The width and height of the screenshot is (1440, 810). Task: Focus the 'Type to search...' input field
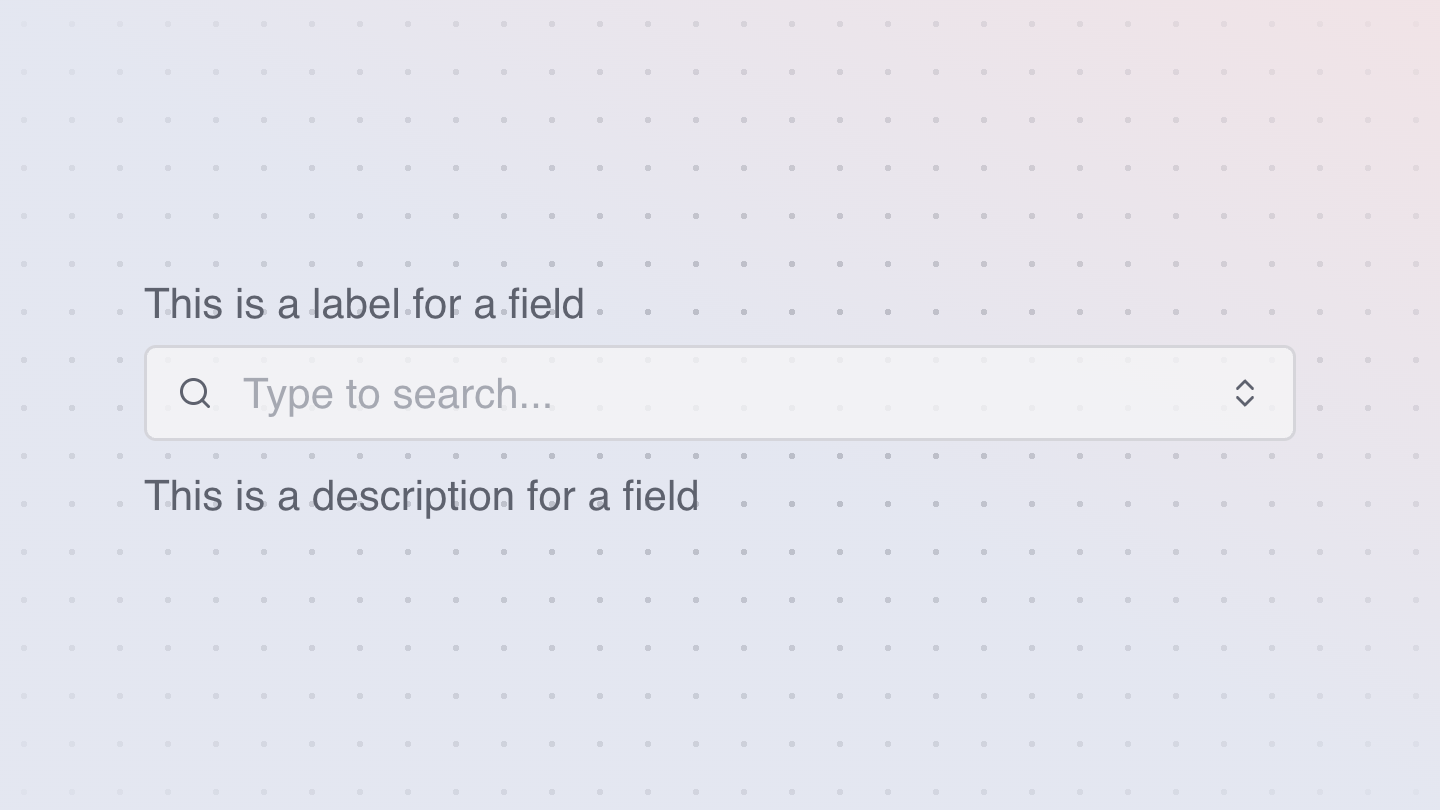pos(720,393)
